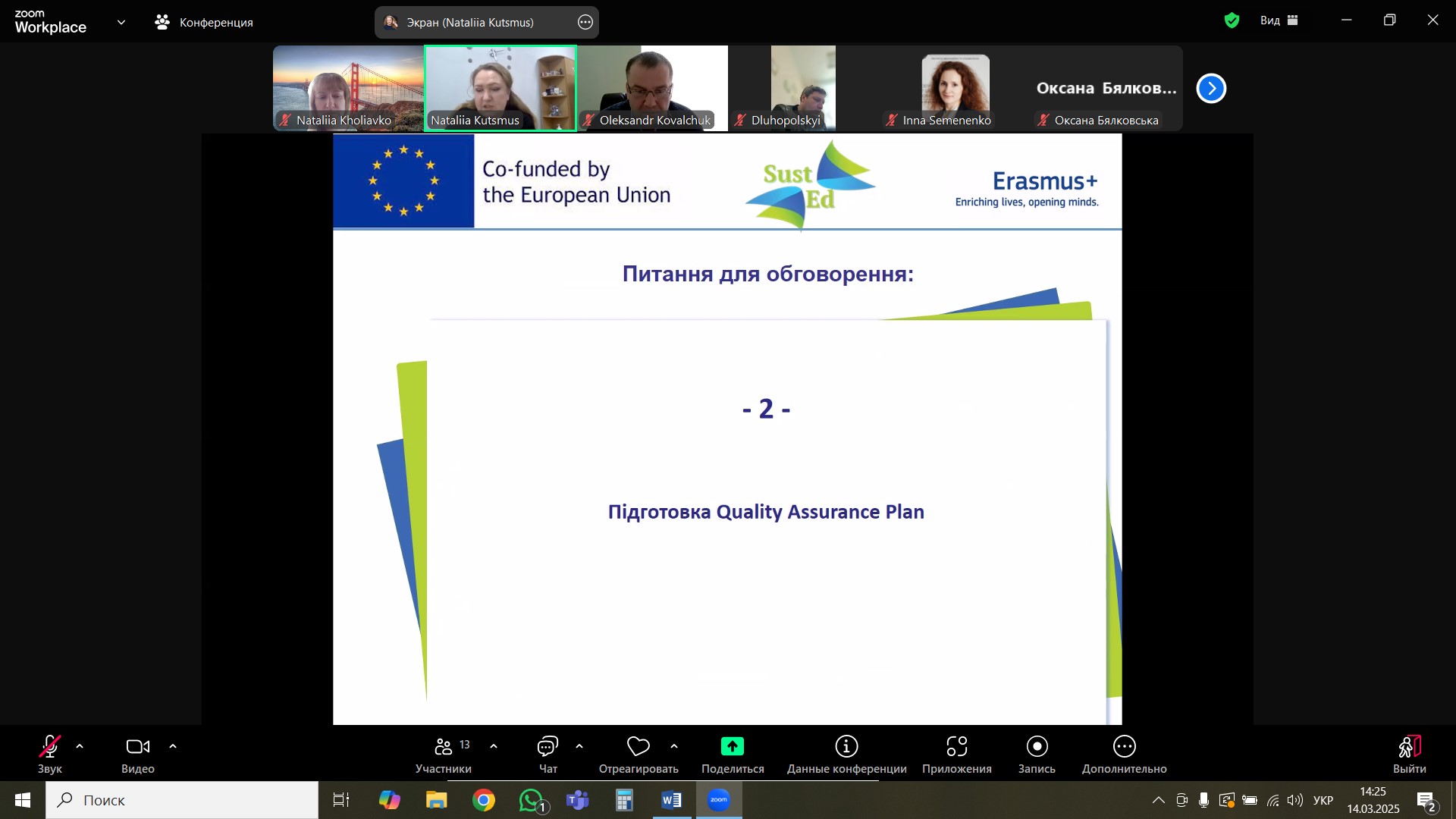Screen dimensions: 1456x819
Task: Show next participants with blue arrow
Action: click(x=1211, y=89)
